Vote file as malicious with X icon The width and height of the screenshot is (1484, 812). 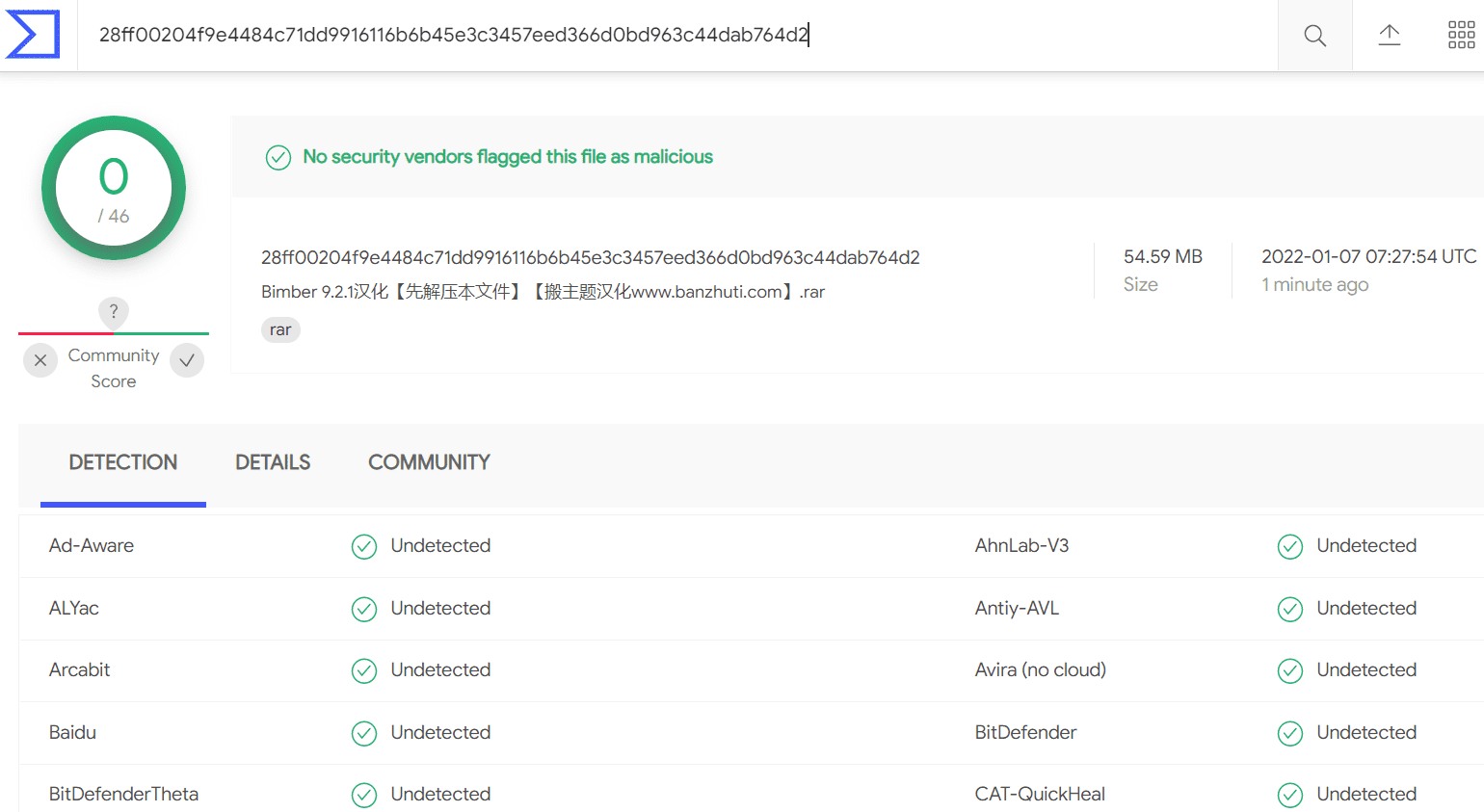click(x=40, y=360)
